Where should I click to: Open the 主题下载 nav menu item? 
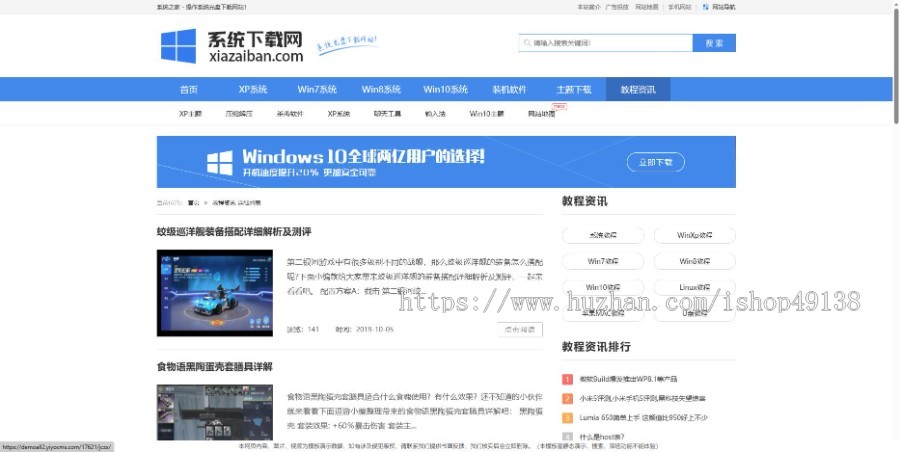coord(574,90)
